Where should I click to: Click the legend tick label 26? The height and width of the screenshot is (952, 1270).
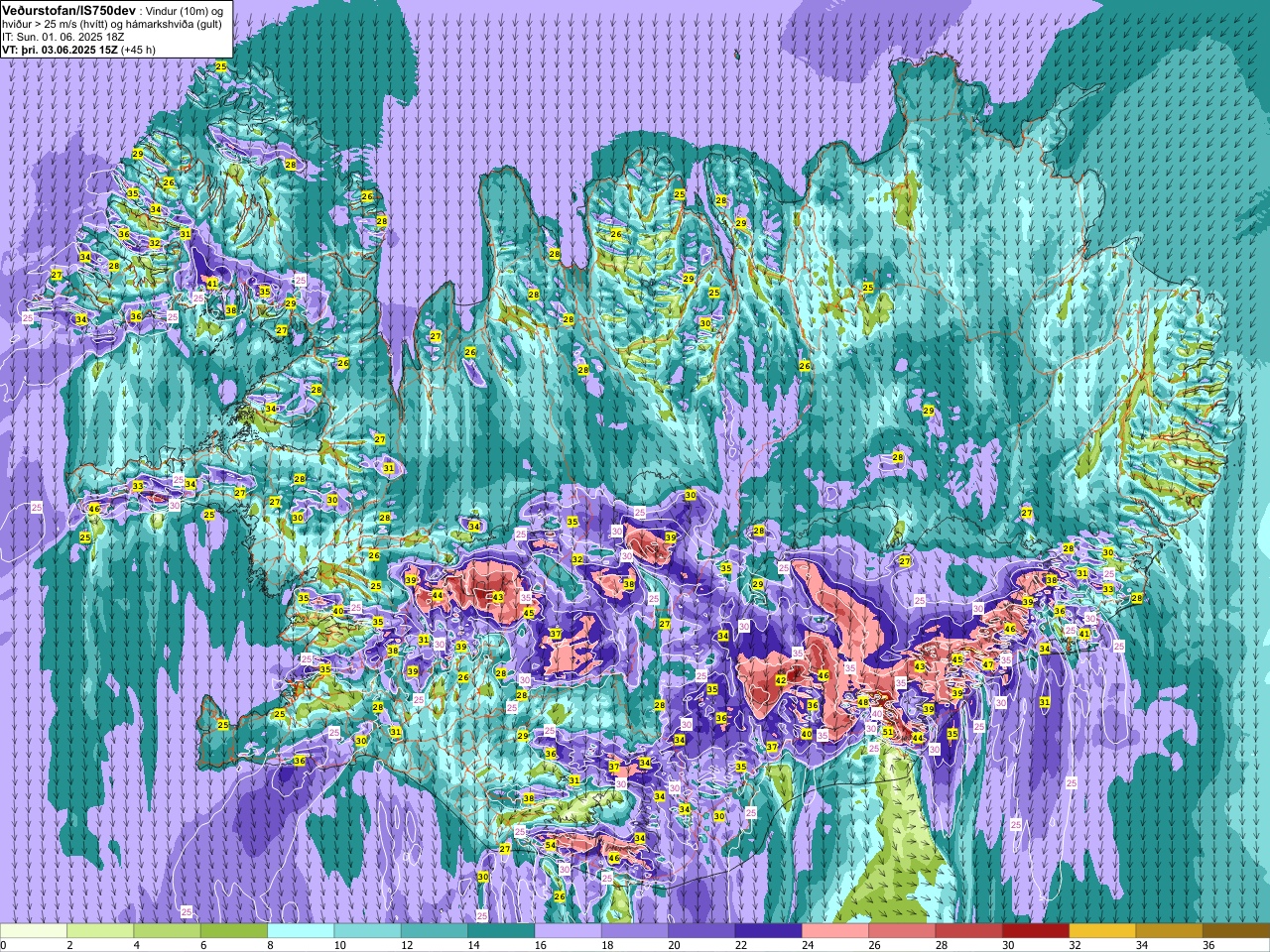click(x=873, y=945)
